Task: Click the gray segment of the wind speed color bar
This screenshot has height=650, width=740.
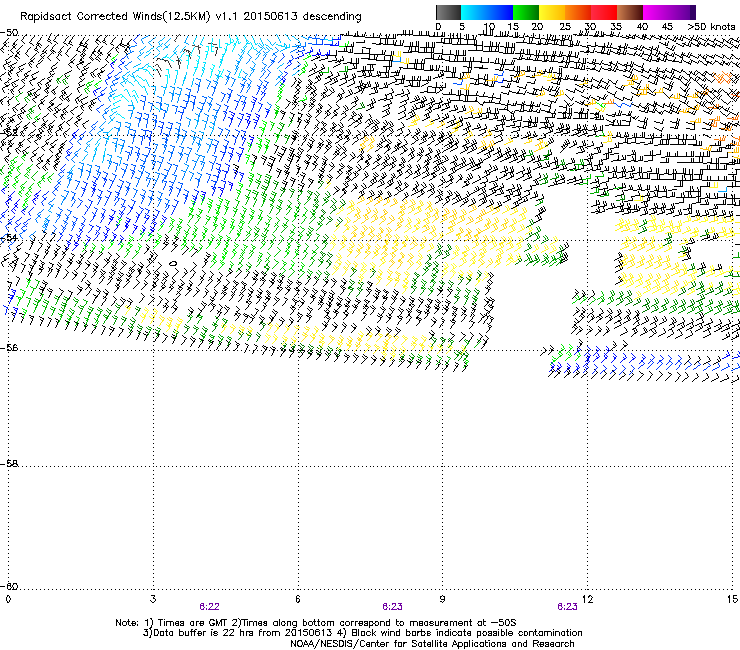Action: click(448, 12)
